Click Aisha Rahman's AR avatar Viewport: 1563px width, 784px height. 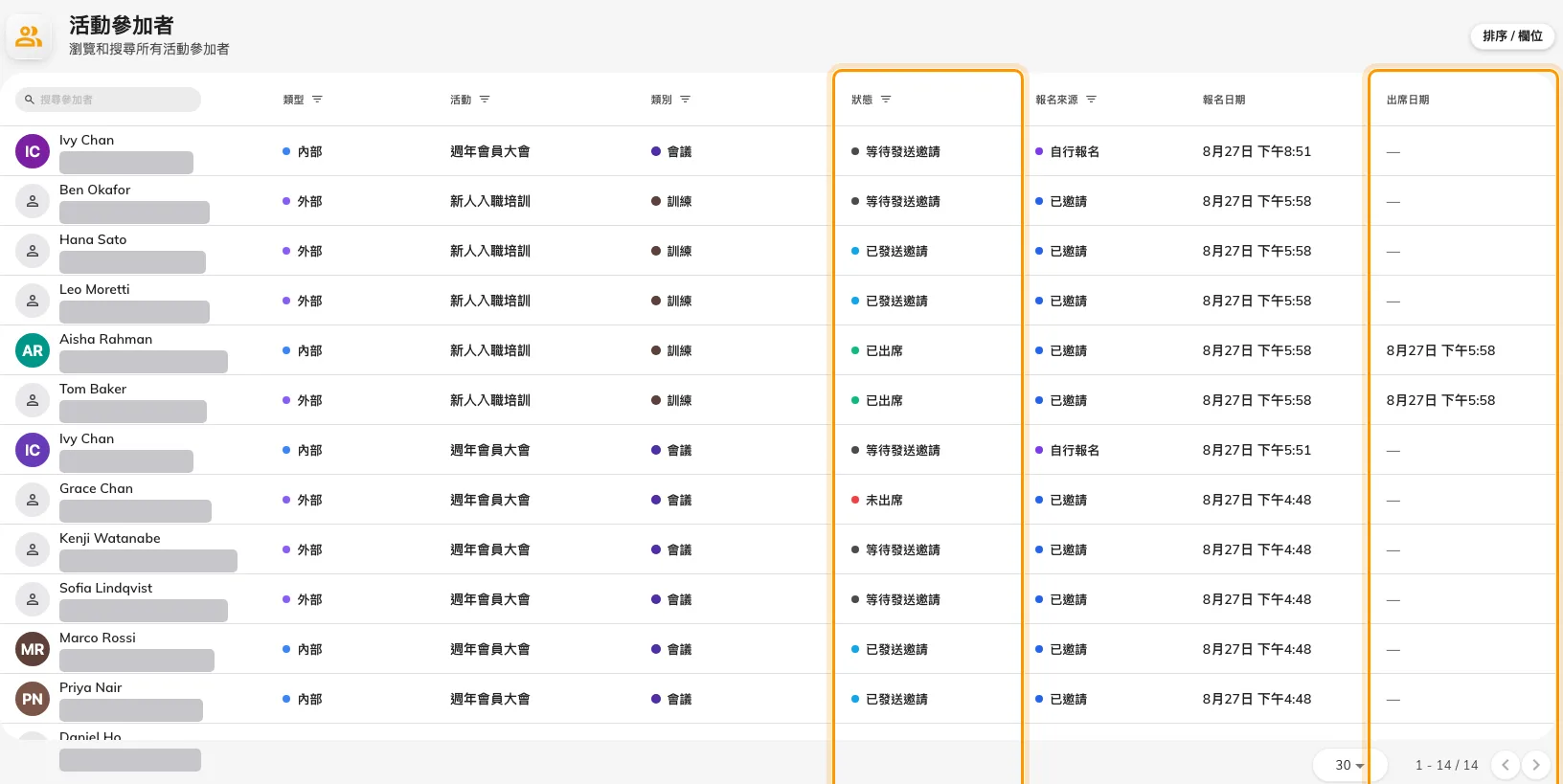tap(33, 350)
